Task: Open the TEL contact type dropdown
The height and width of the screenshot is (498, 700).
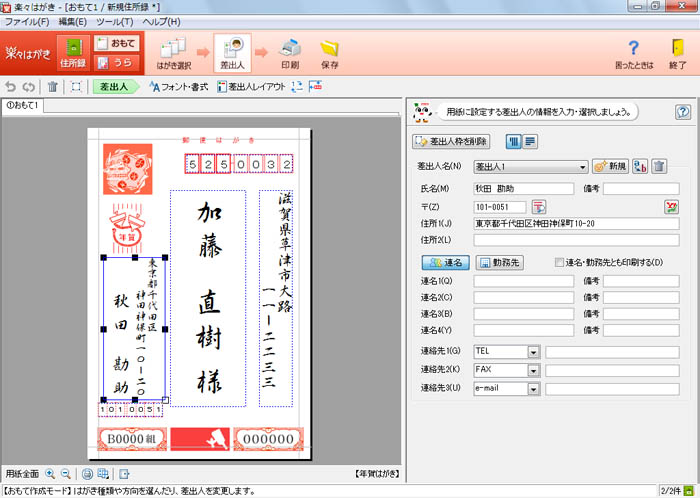Action: pos(533,352)
